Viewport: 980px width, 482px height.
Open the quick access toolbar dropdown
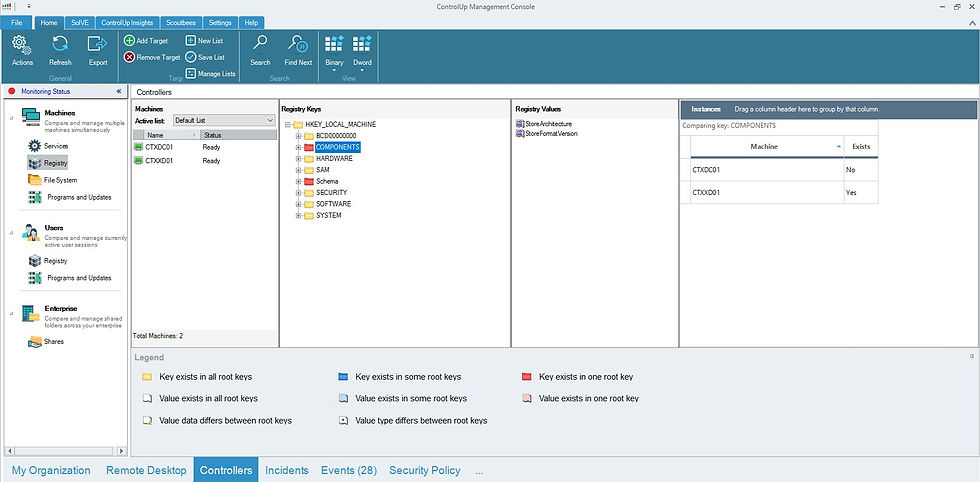pyautogui.click(x=29, y=6)
